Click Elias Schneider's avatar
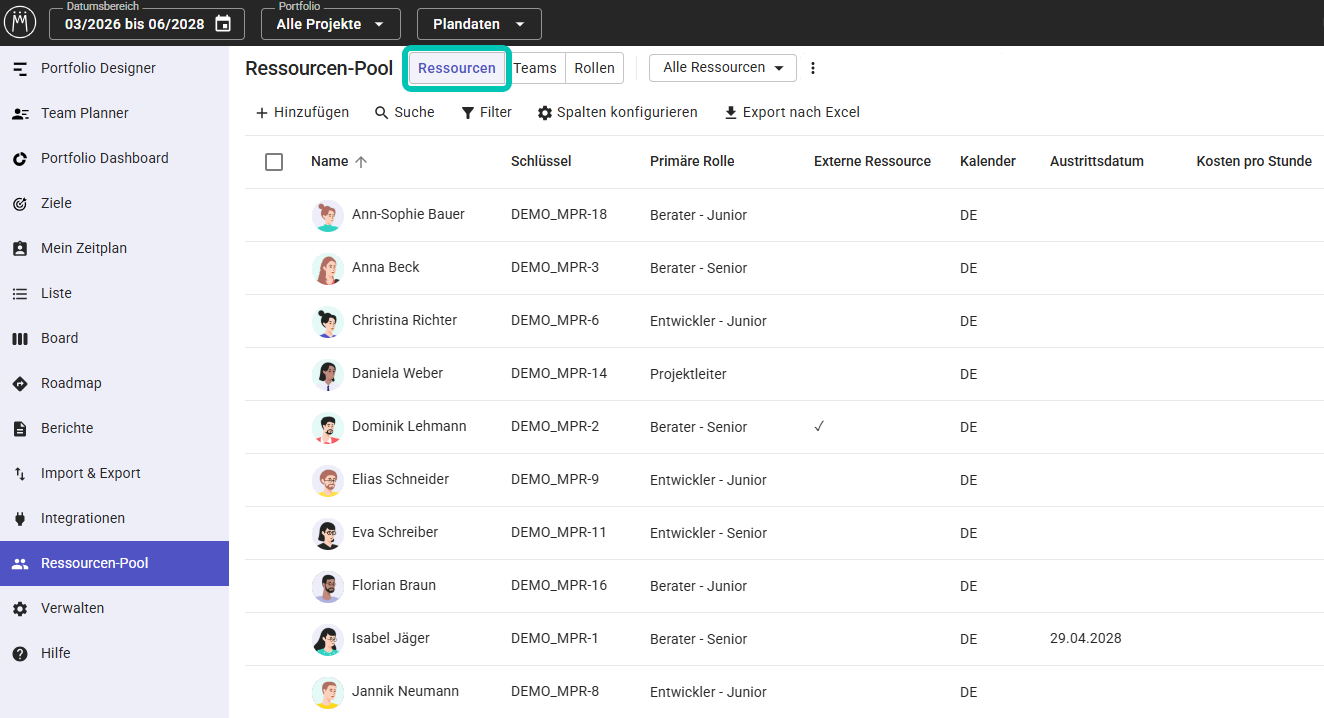The height and width of the screenshot is (718, 1324). [x=328, y=480]
